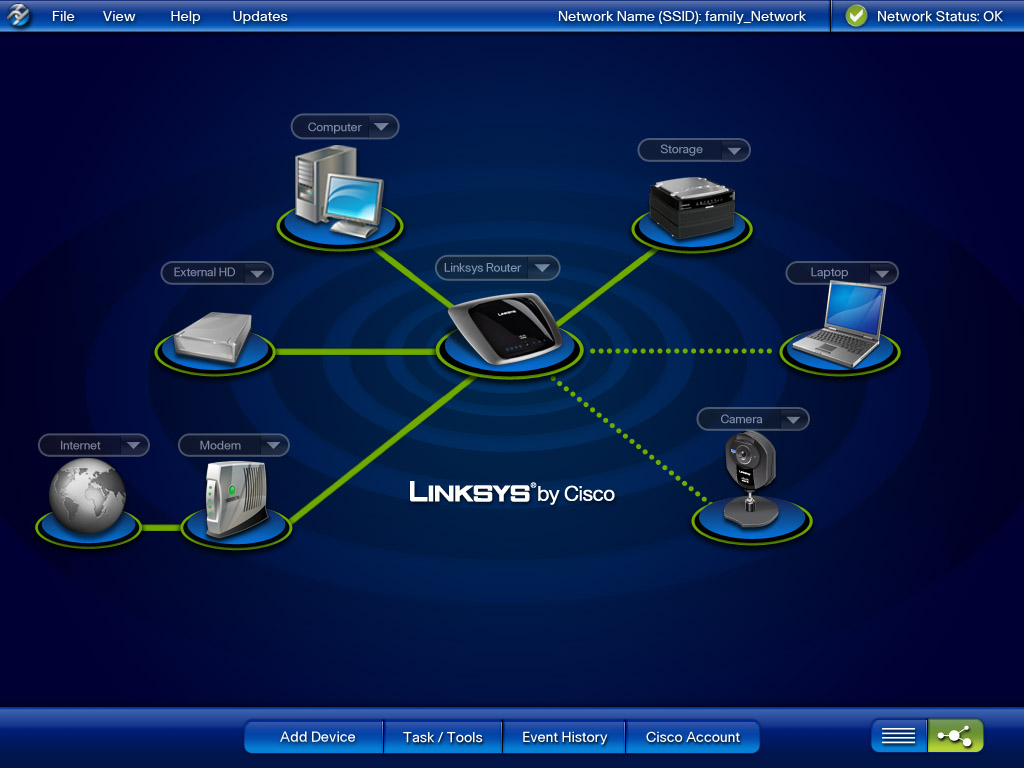Click the application logo in top-left corner
The height and width of the screenshot is (768, 1024).
(x=19, y=16)
